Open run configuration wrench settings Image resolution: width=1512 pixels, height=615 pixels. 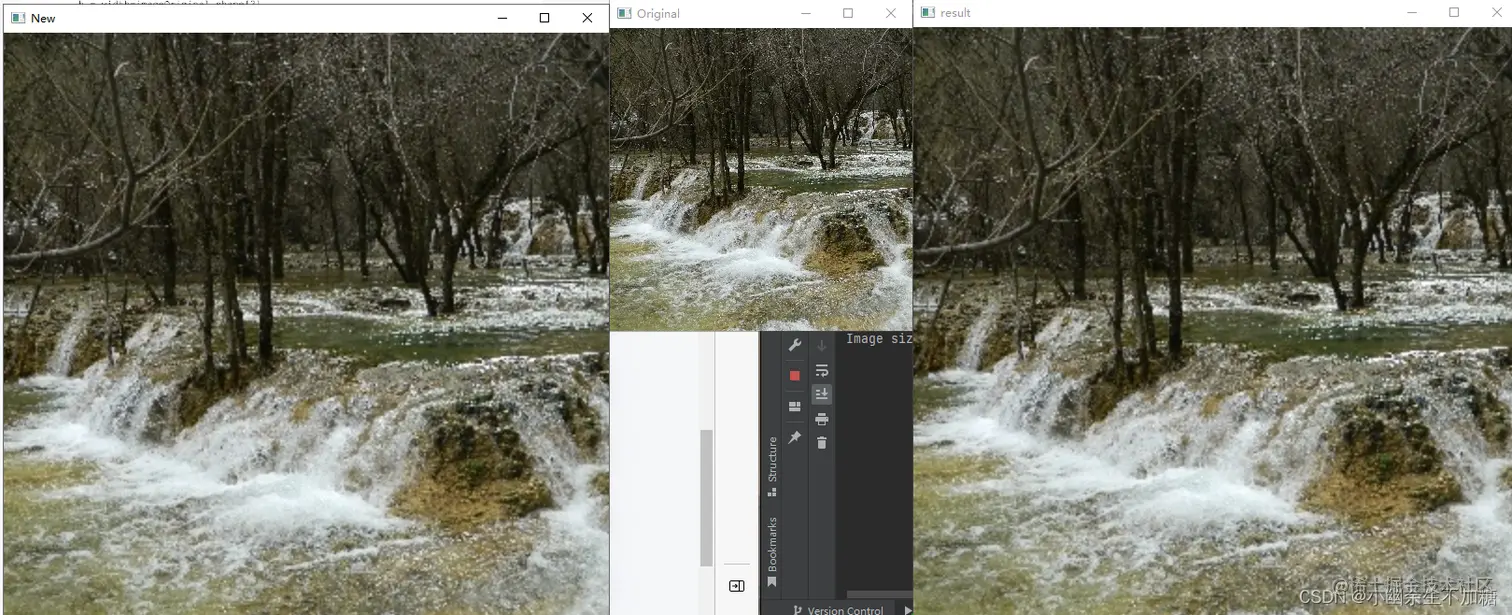pyautogui.click(x=795, y=345)
